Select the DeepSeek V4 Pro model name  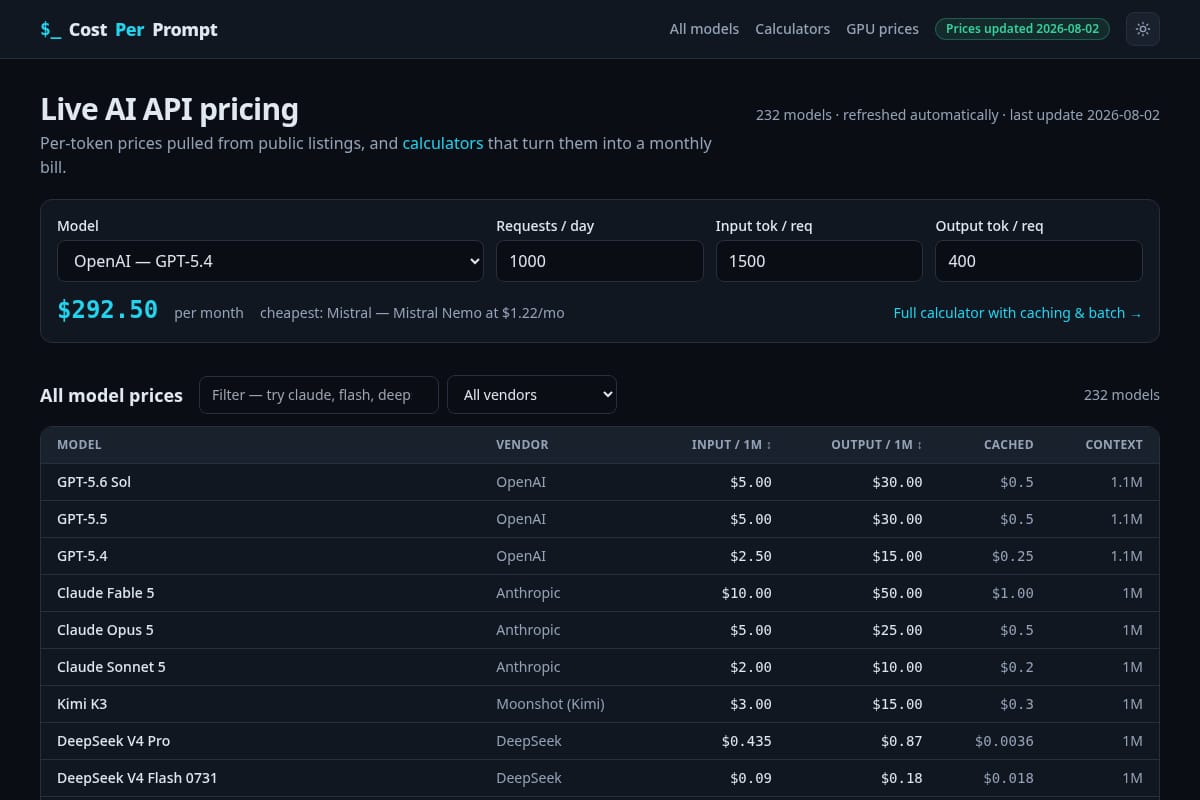(x=113, y=741)
